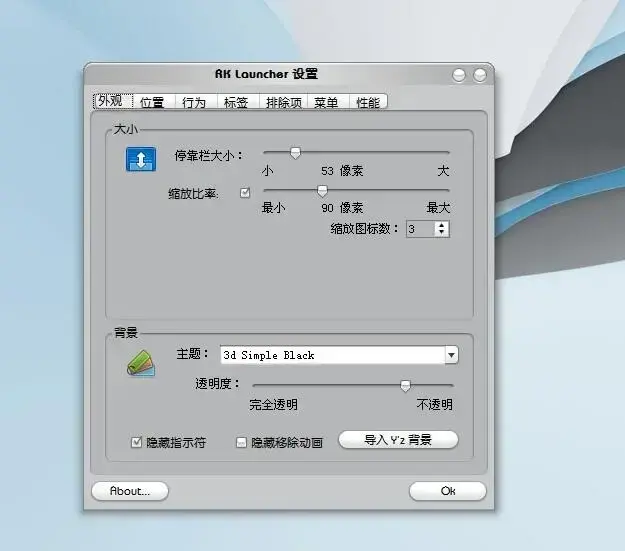Viewport: 625px width, 551px height.
Task: Click the right round title bar button
Action: click(x=480, y=75)
